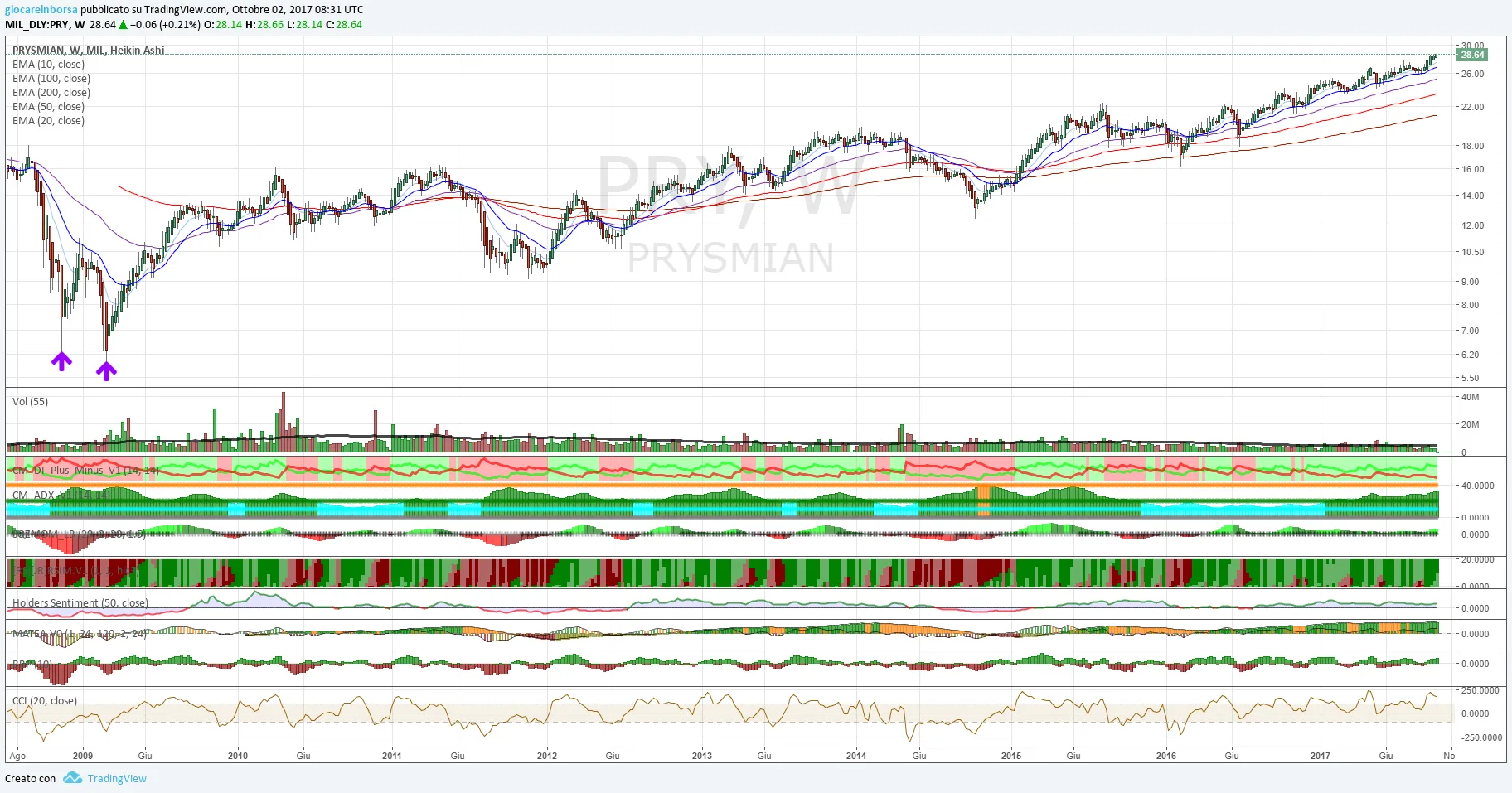
Task: Click the 22.00 price axis label
Action: click(1473, 107)
